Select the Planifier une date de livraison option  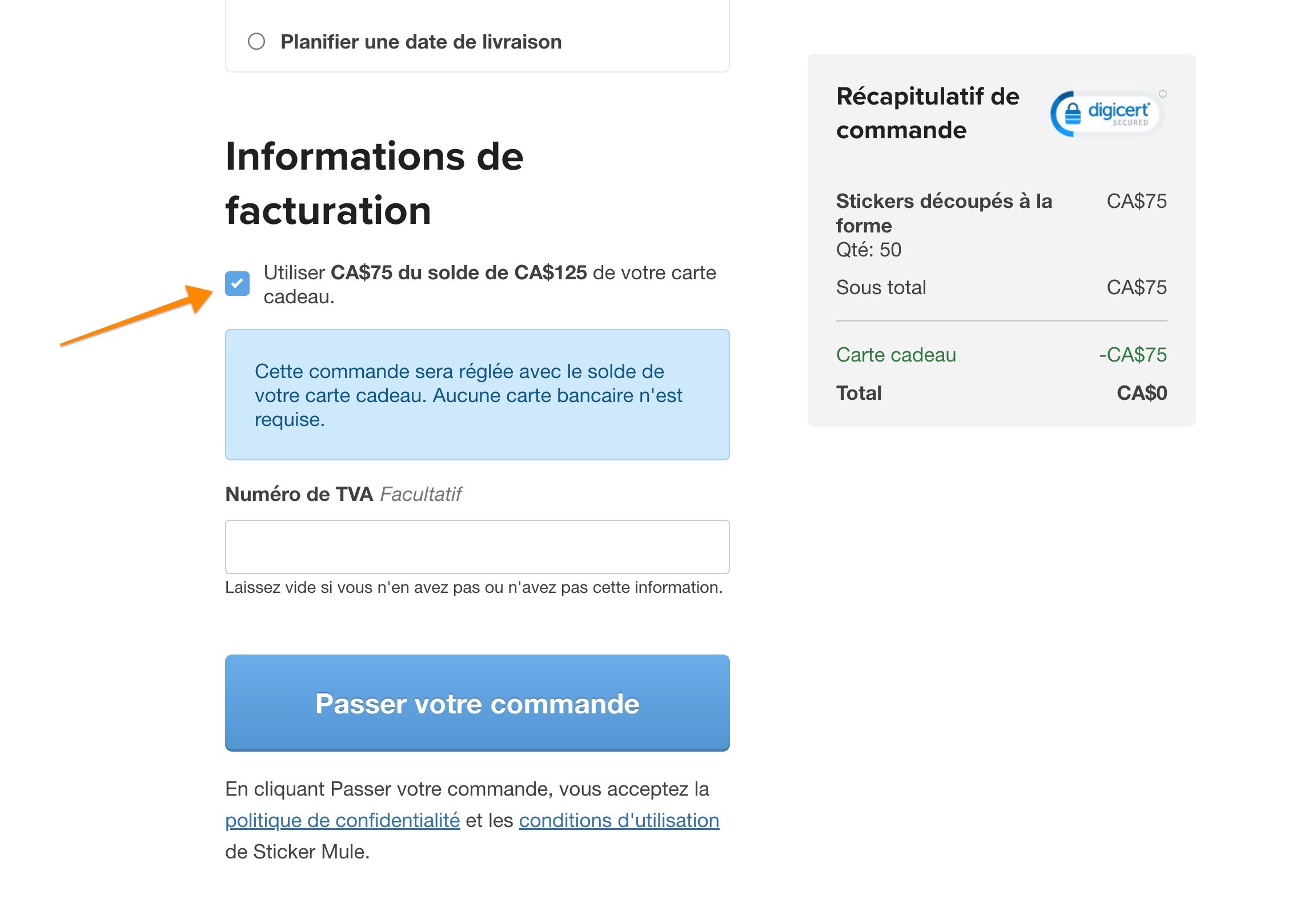pyautogui.click(x=258, y=41)
